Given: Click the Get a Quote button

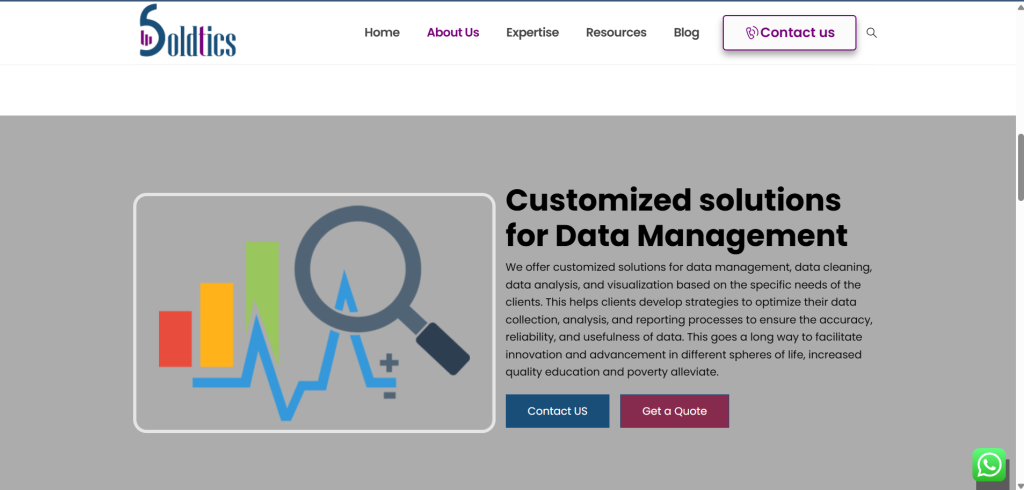Looking at the screenshot, I should pyautogui.click(x=674, y=411).
